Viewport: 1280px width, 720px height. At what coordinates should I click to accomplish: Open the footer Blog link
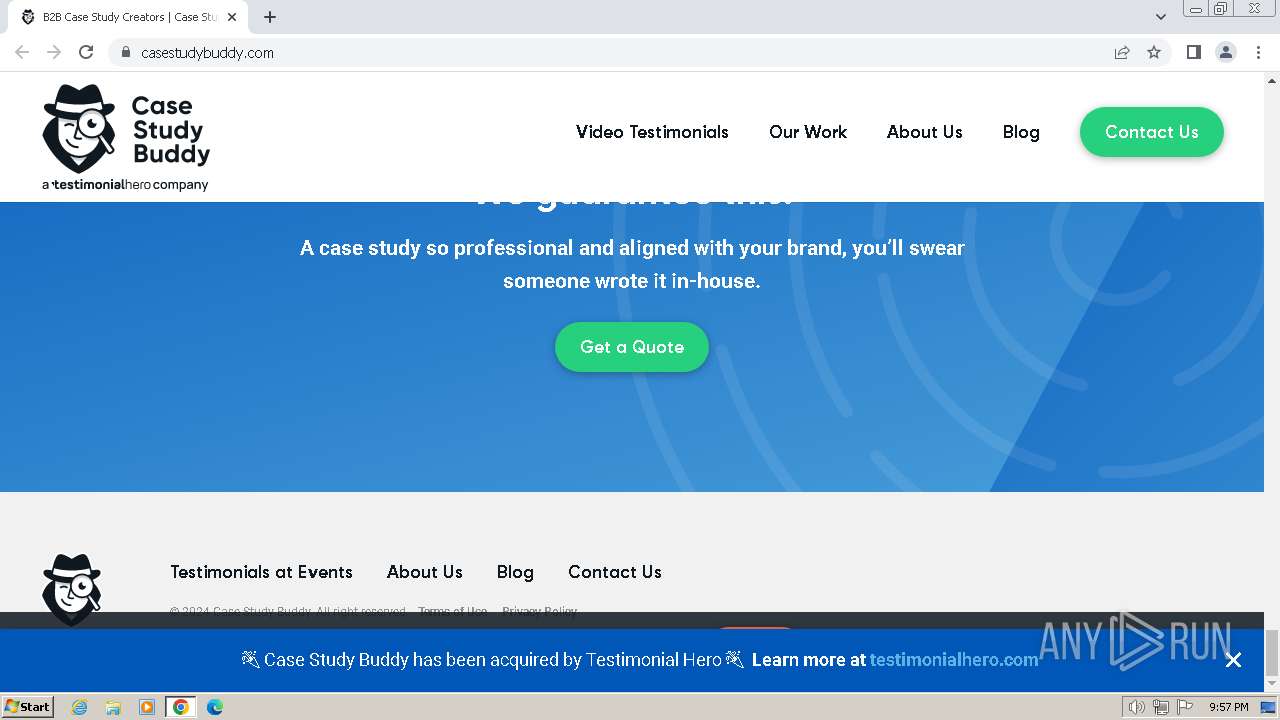(x=515, y=572)
